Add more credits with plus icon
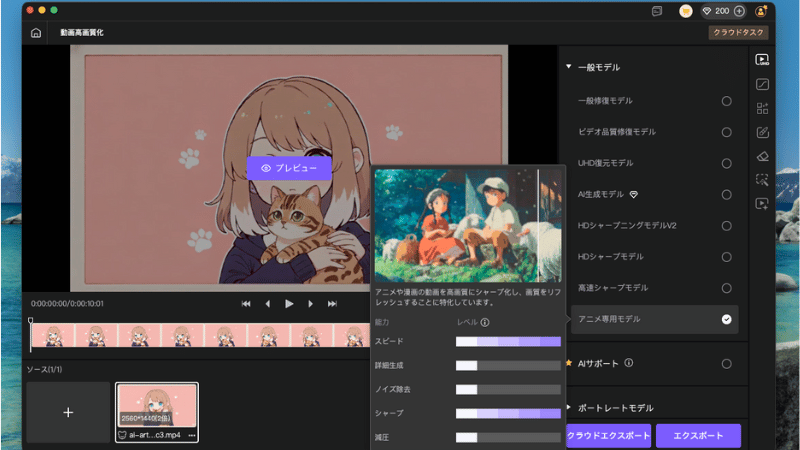Screen dimensions: 800x450 [x=739, y=10]
